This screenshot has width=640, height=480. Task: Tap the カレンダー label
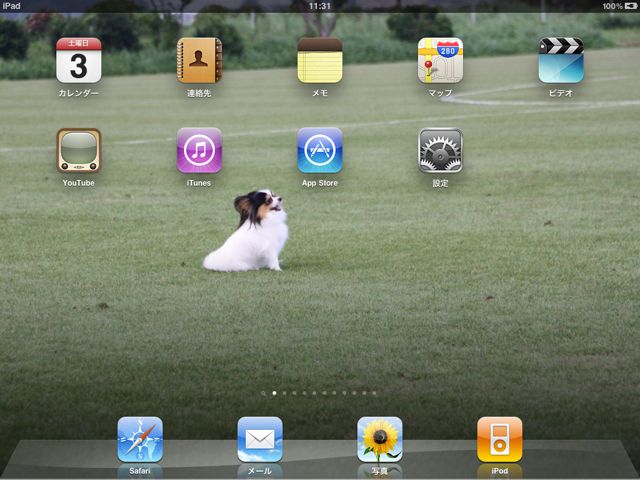(78, 93)
